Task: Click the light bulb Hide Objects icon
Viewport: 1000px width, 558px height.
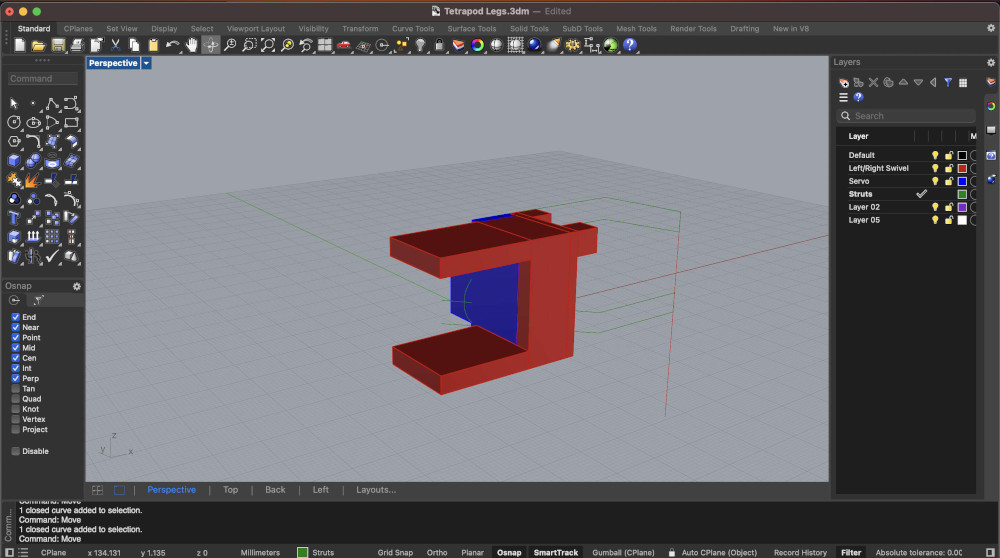Action: tap(420, 45)
